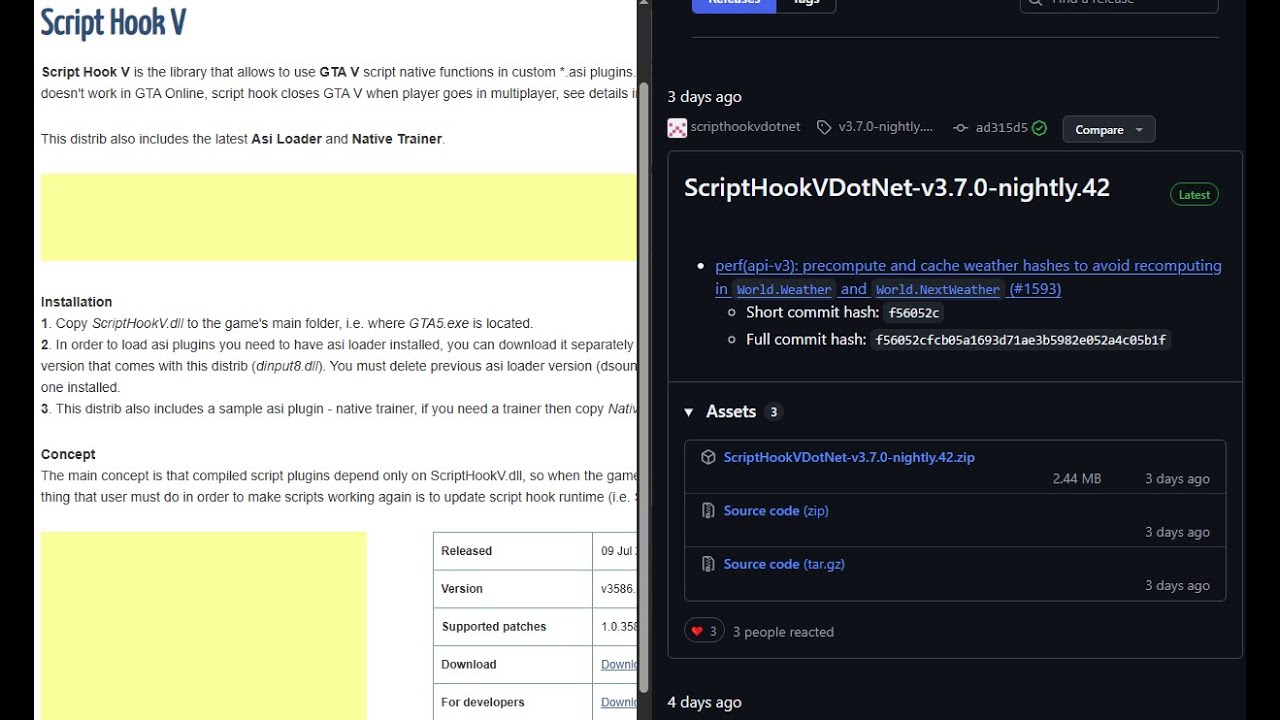Click the Installation heading
Image resolution: width=1280 pixels, height=720 pixels.
(76, 302)
